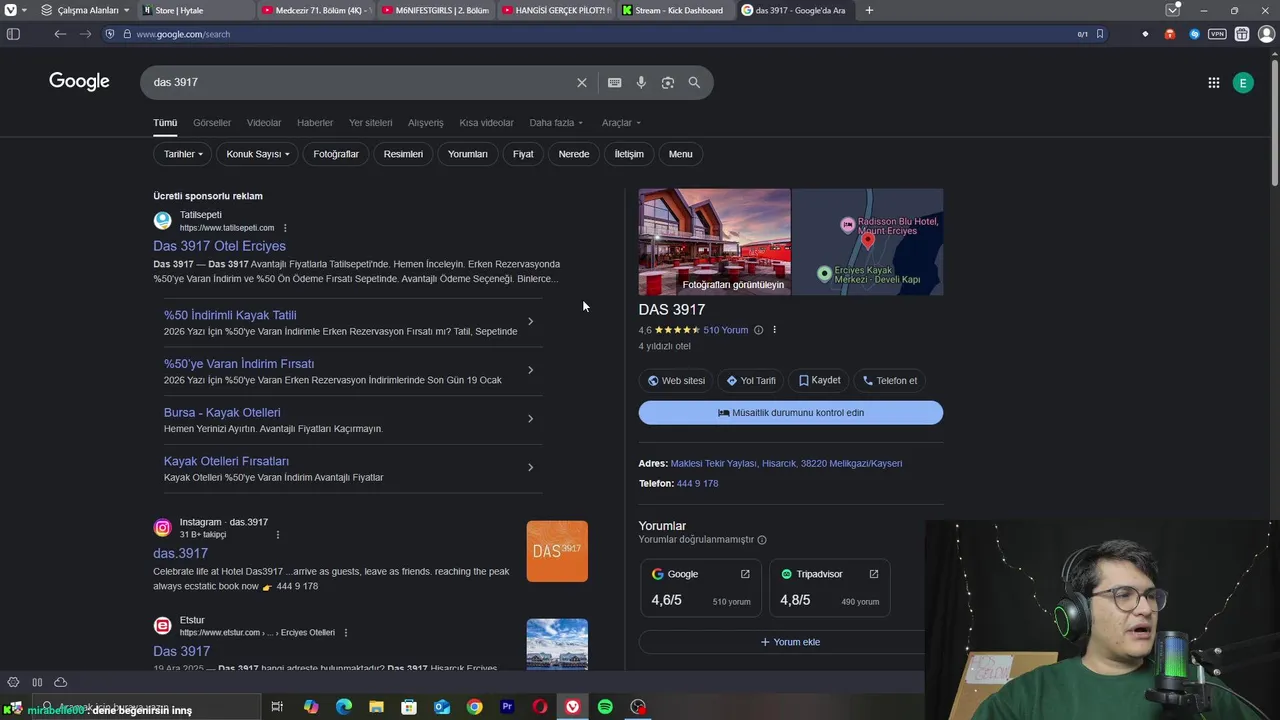Open the Daha fazla search menu
1280x720 pixels.
click(x=556, y=123)
